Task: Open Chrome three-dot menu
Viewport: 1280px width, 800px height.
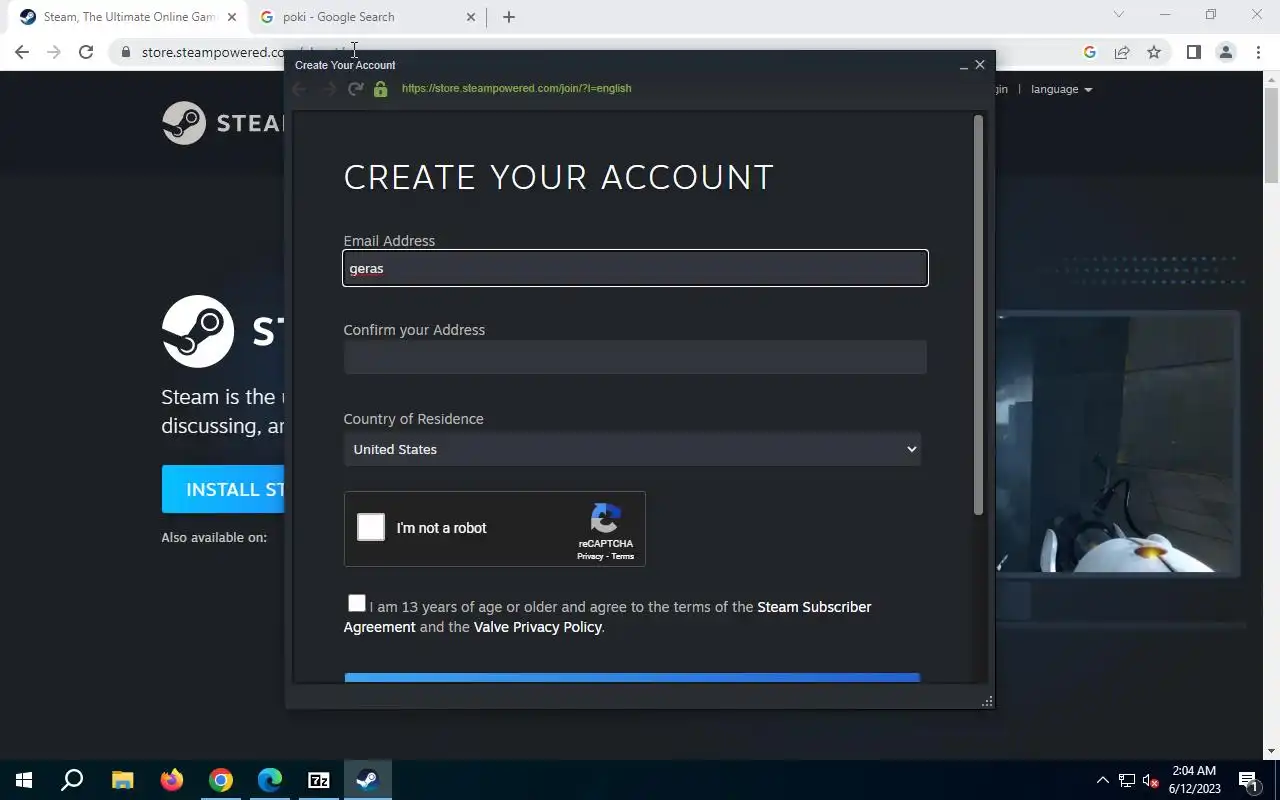Action: tap(1258, 52)
